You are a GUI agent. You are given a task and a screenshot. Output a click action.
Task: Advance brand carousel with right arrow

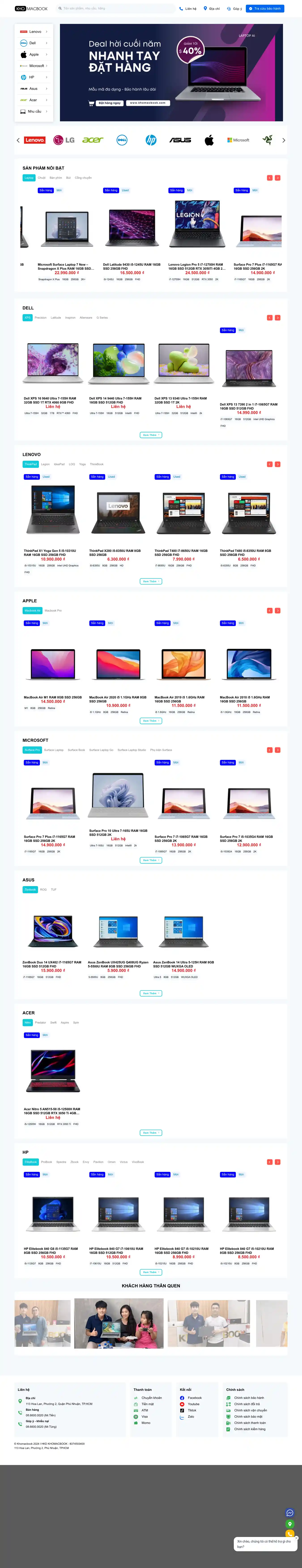click(x=284, y=140)
